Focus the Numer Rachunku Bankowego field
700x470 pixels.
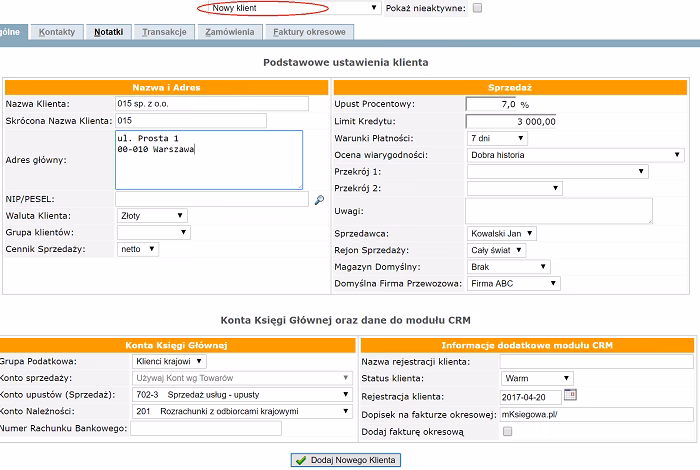click(x=206, y=428)
